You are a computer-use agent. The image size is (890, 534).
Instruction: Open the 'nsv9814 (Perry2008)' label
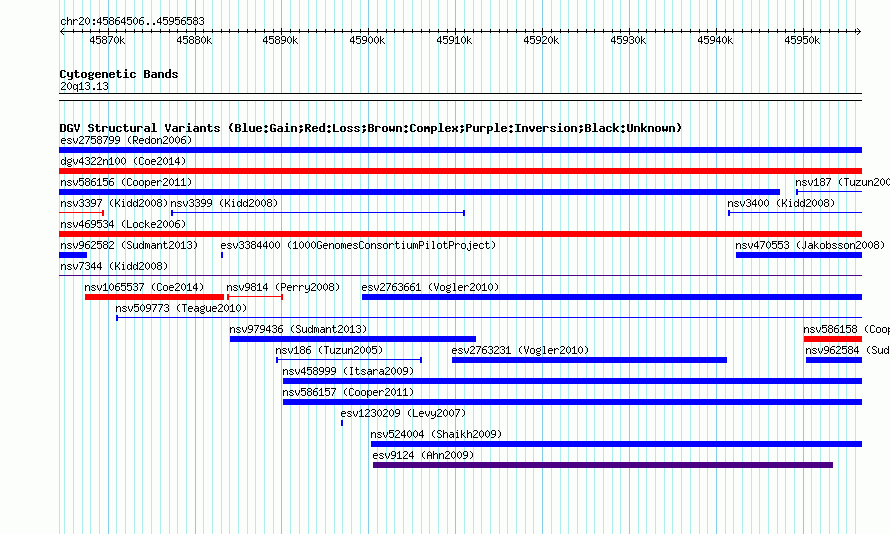(283, 287)
